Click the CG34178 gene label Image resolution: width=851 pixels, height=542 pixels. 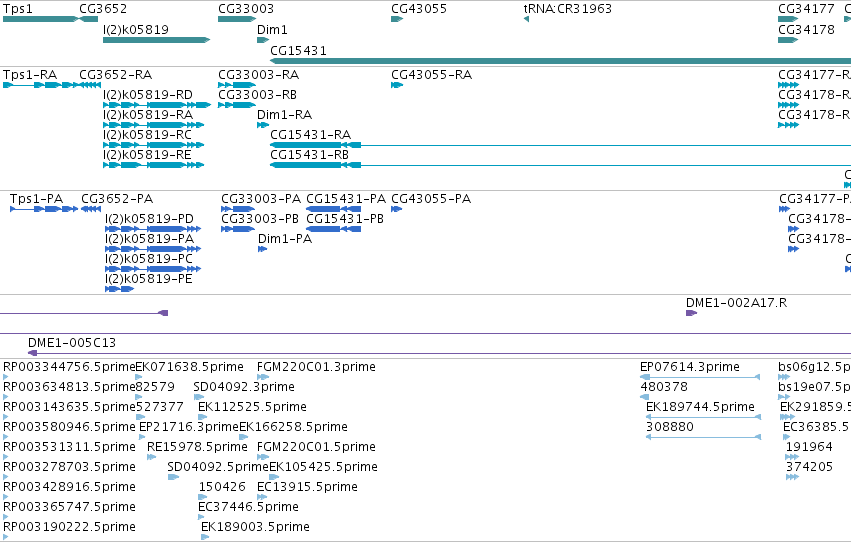(x=806, y=29)
